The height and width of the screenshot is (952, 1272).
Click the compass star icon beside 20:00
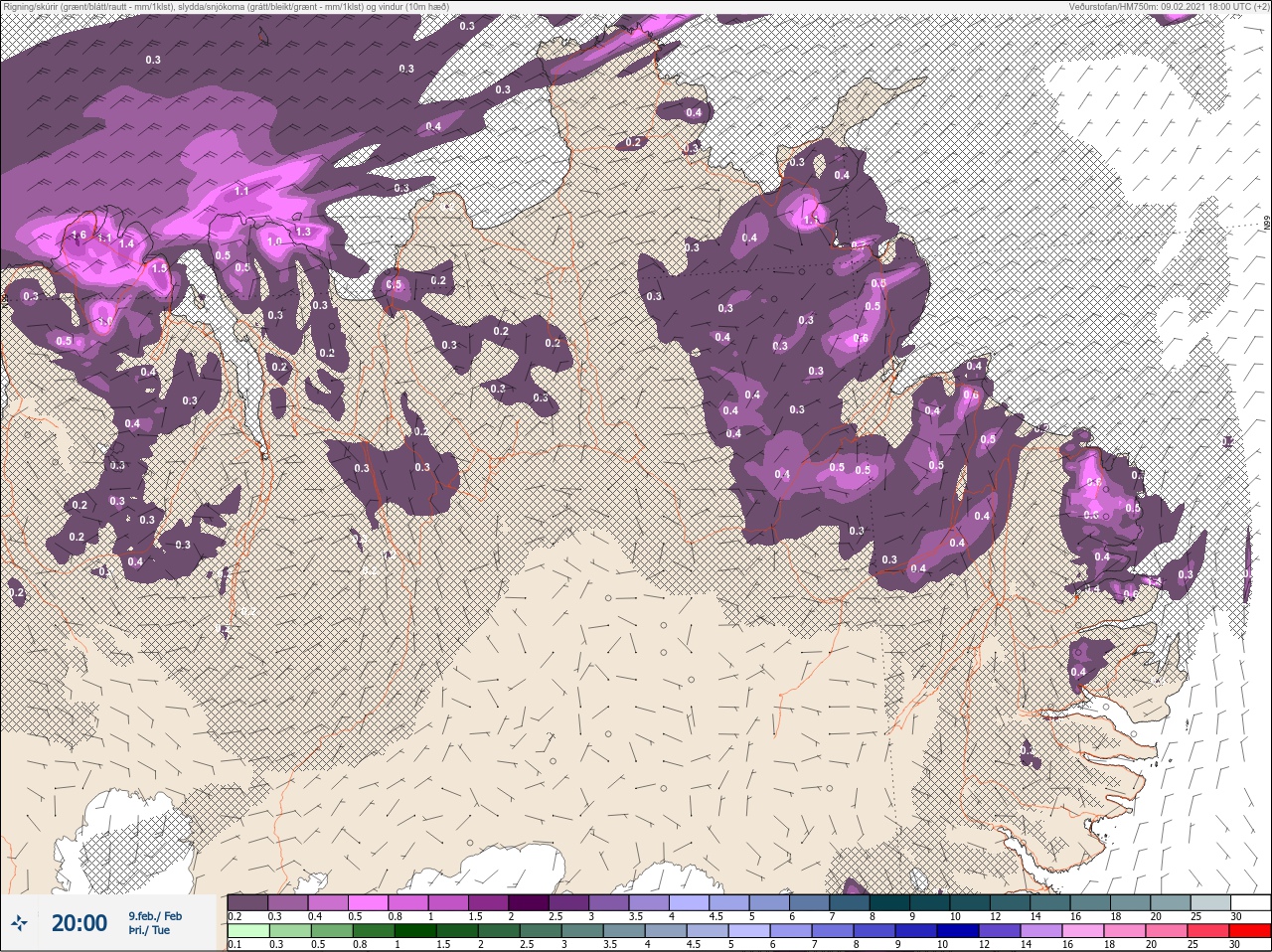pyautogui.click(x=20, y=922)
